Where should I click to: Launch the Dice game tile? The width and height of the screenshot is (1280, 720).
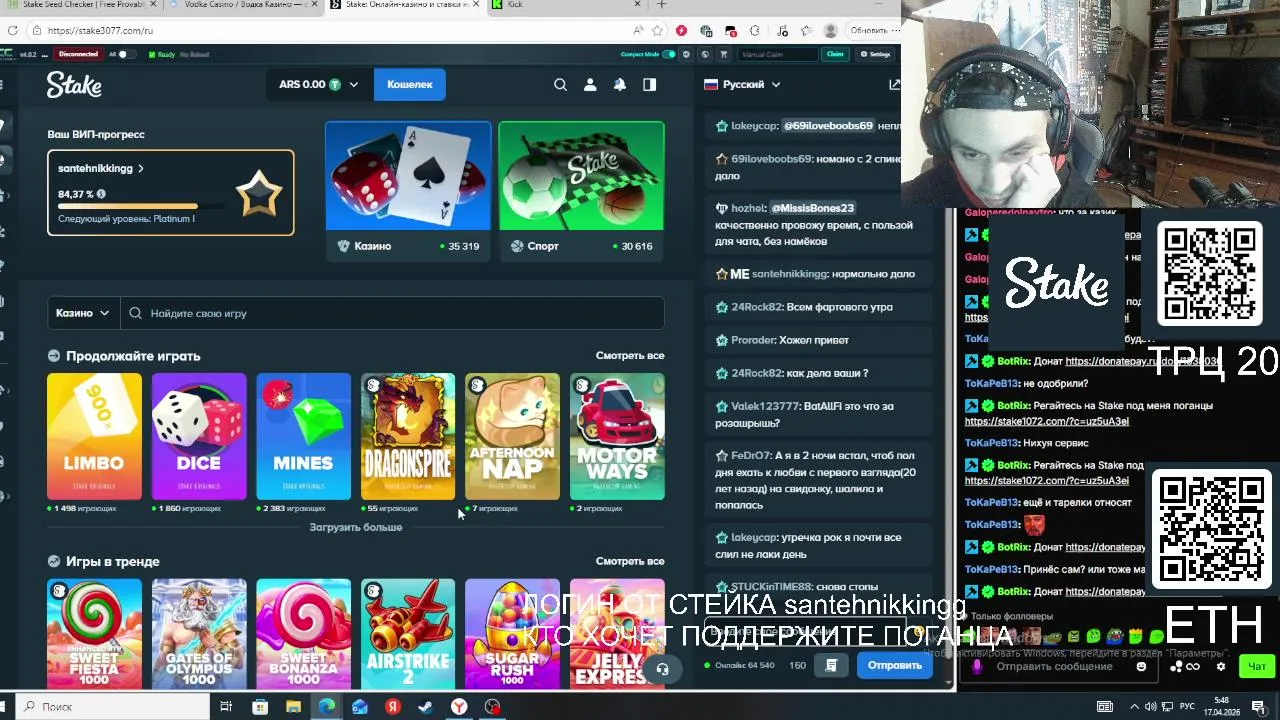(199, 436)
